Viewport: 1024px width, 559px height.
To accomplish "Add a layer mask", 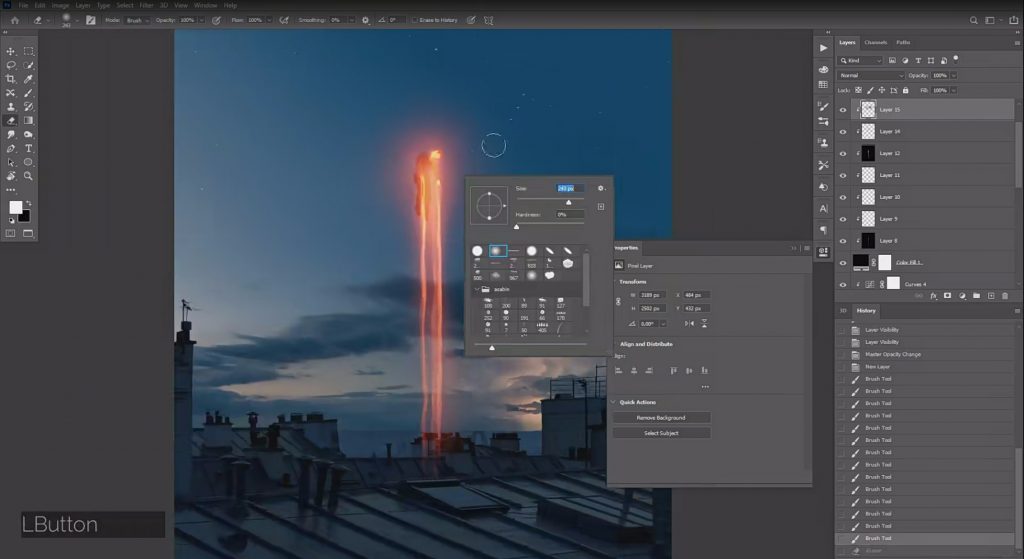I will click(x=948, y=296).
